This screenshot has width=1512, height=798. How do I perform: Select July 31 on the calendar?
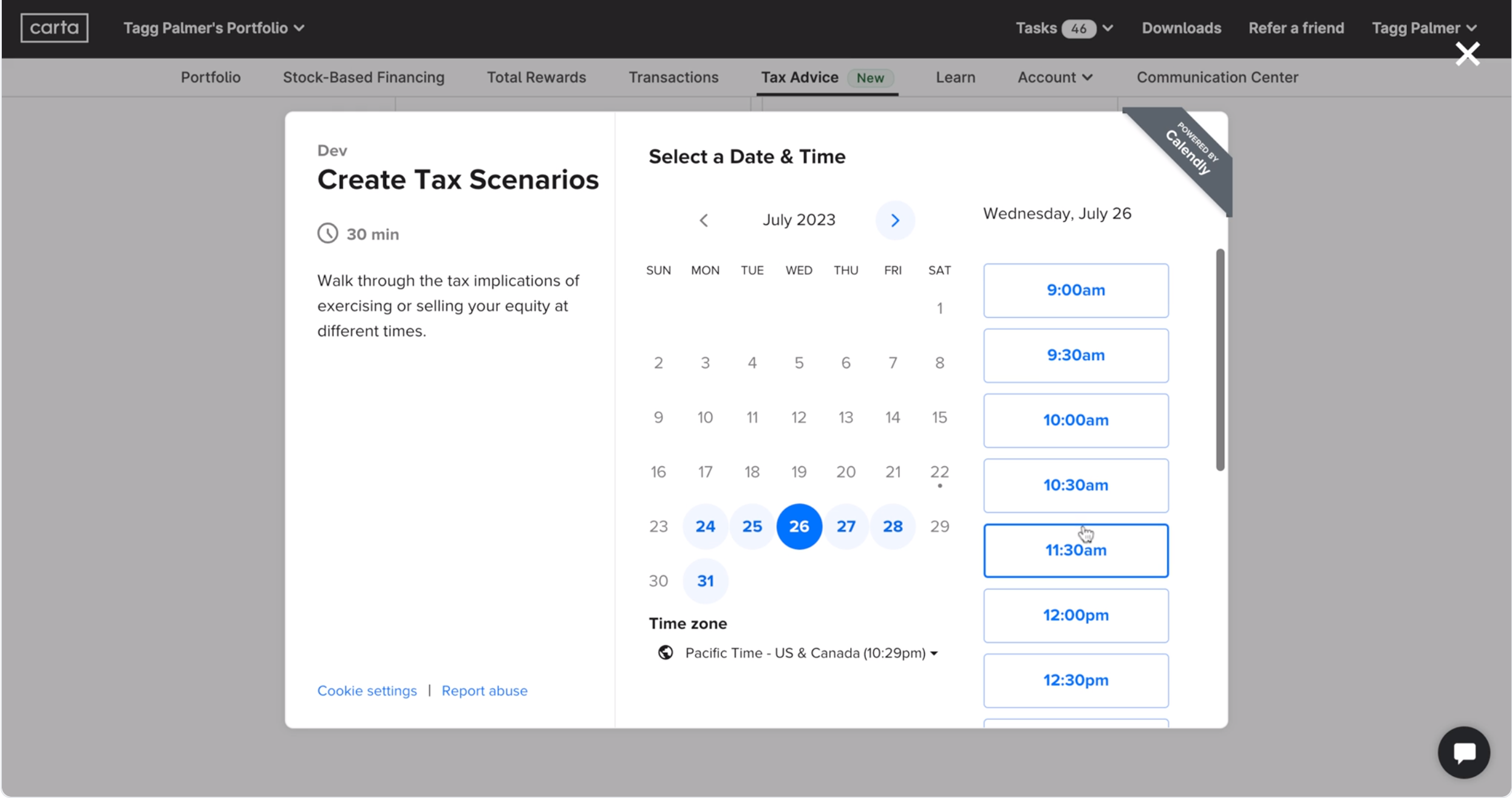point(705,581)
